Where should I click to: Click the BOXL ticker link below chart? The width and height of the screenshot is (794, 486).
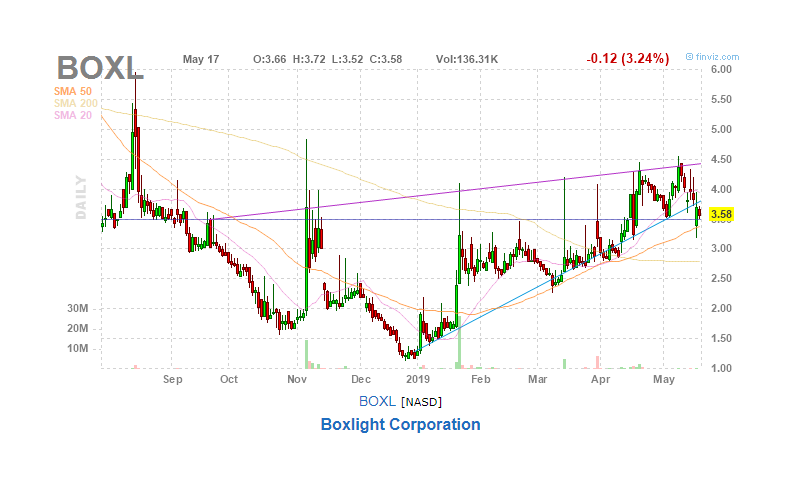(x=377, y=401)
